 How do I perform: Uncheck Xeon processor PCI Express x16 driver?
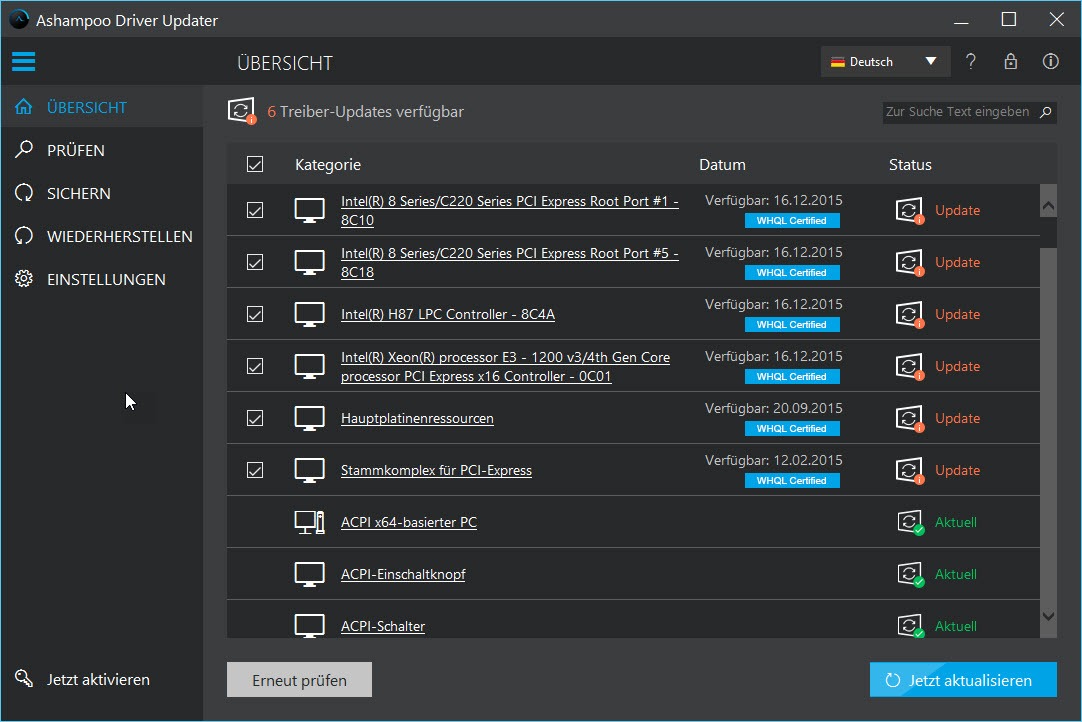click(x=255, y=366)
